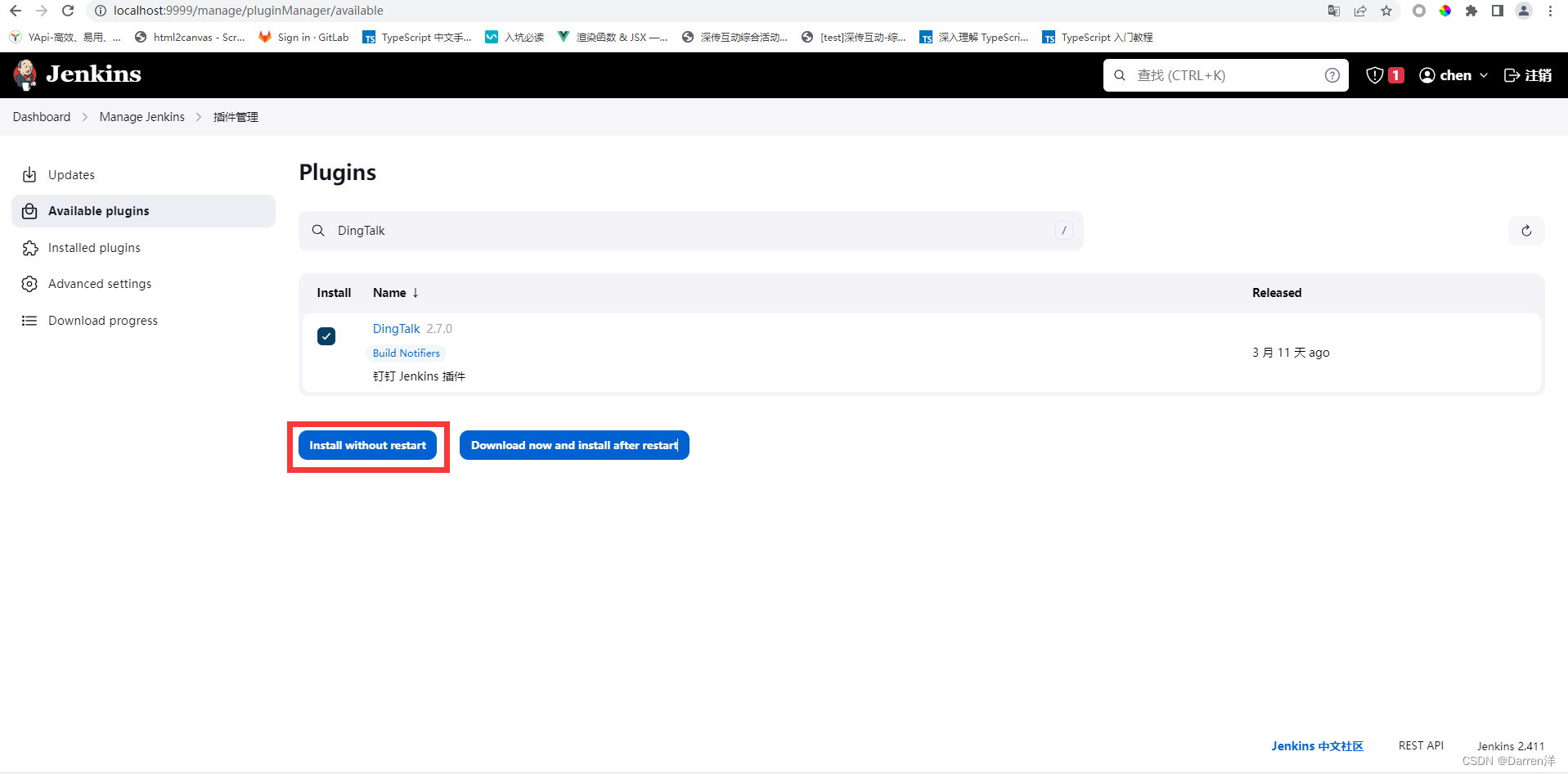This screenshot has height=774, width=1568.
Task: Open the REST API footer link
Action: pos(1422,746)
